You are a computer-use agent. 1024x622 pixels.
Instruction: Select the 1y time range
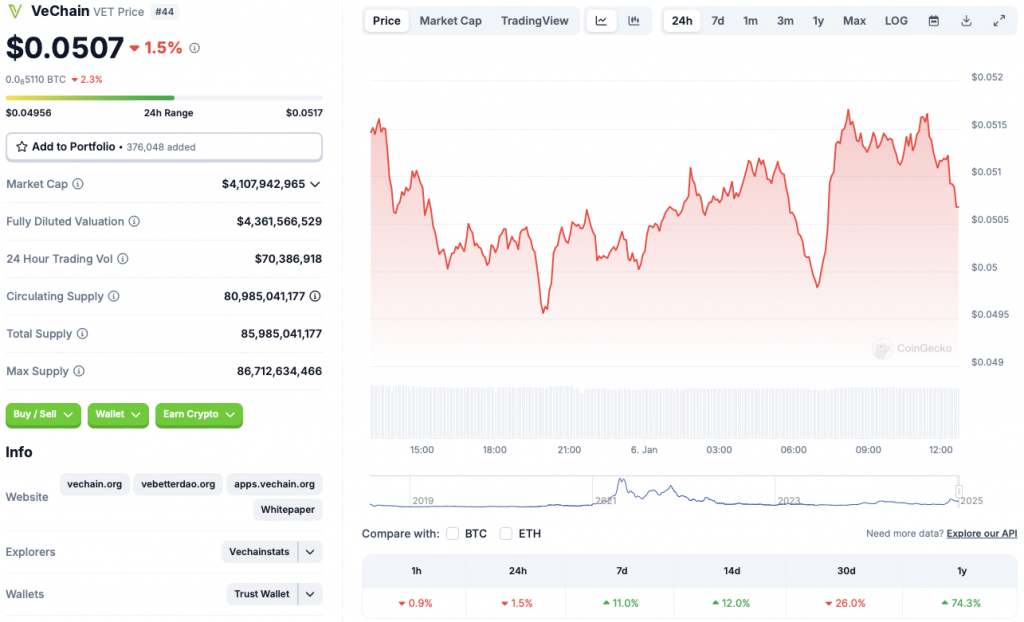pyautogui.click(x=818, y=21)
